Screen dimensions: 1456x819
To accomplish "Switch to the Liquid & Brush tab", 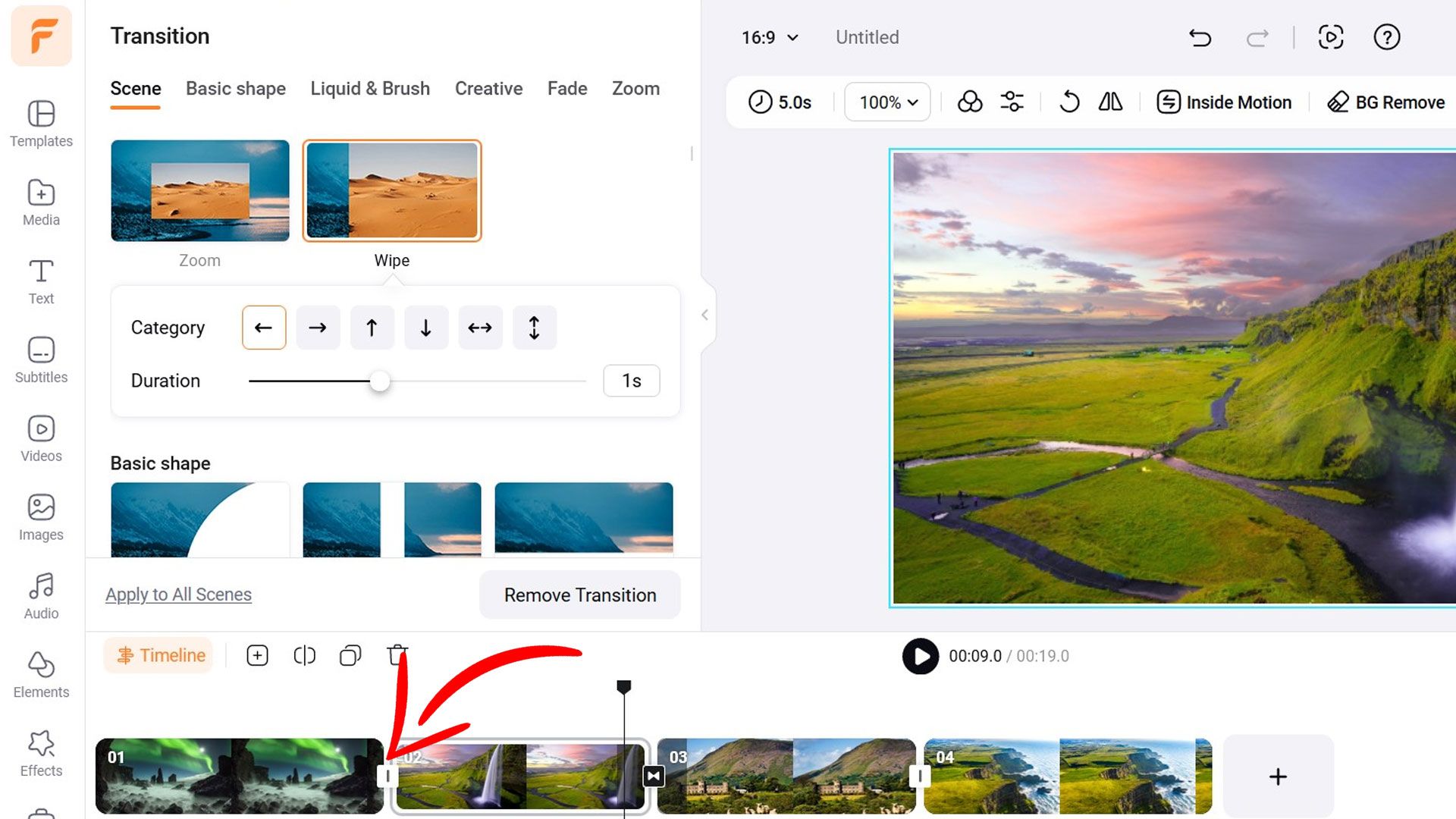I will tap(370, 89).
